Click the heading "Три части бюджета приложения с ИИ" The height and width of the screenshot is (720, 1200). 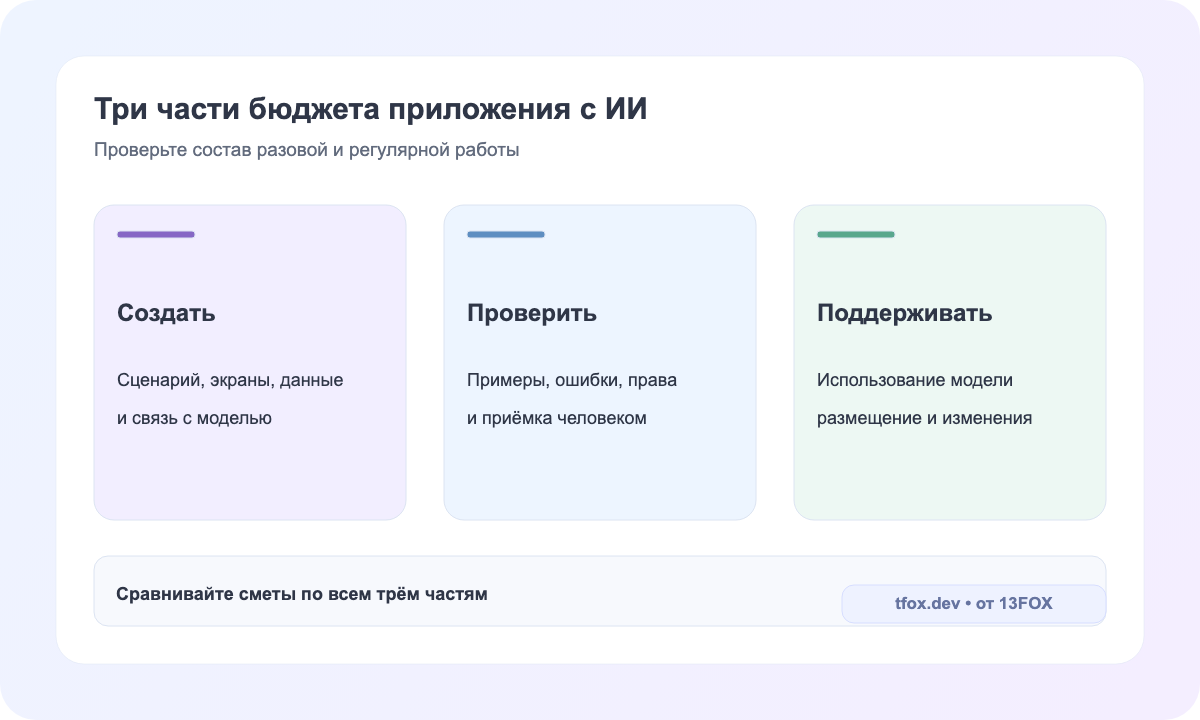[371, 109]
